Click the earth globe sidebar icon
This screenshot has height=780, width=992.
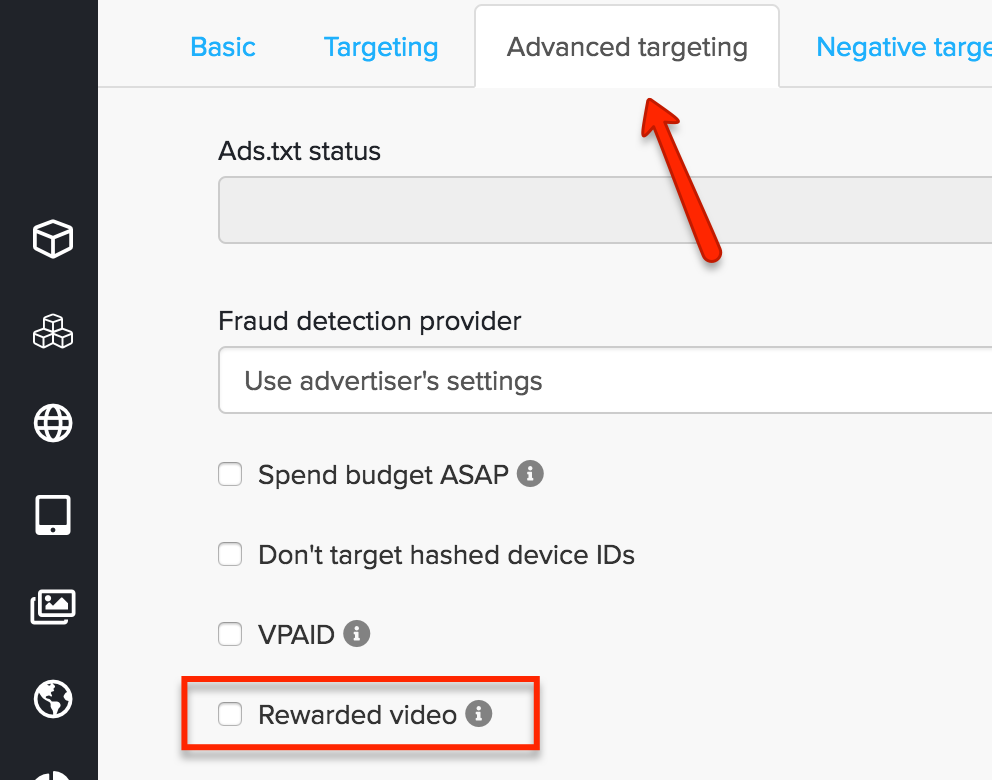point(53,698)
